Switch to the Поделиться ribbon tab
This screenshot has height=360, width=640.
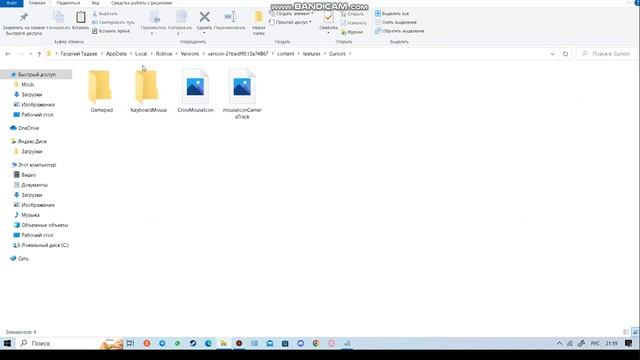tap(68, 3)
